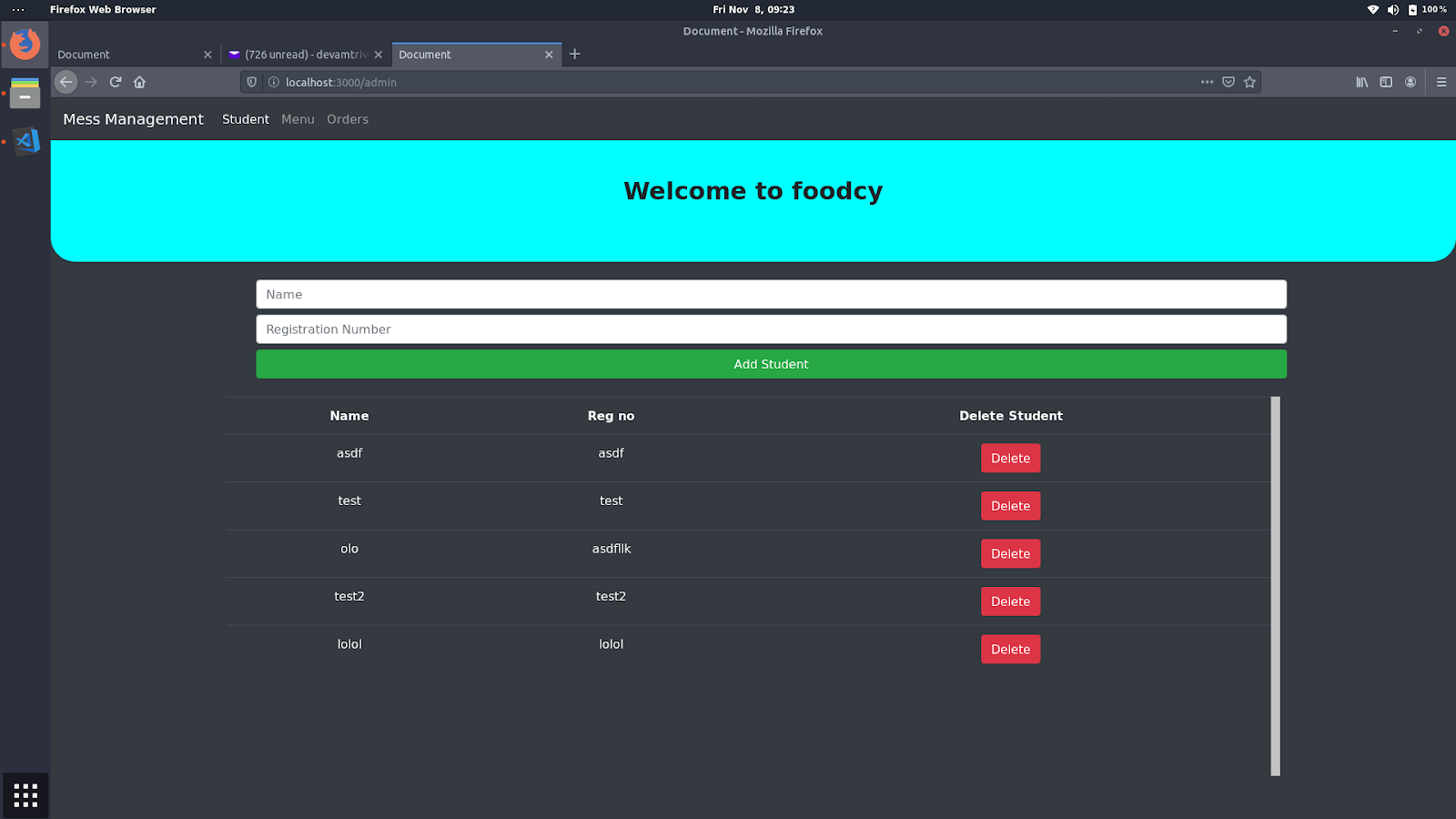Click the Add Student button
This screenshot has height=819, width=1456.
coord(771,364)
